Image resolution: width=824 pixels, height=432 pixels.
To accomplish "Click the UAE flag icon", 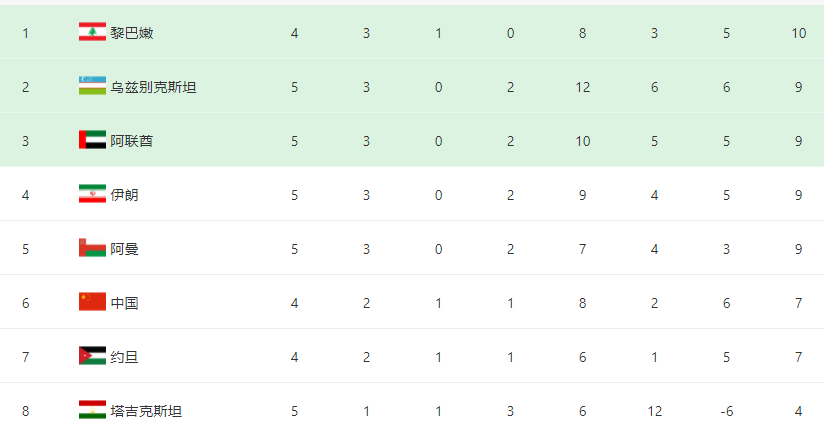I will click(x=92, y=141).
